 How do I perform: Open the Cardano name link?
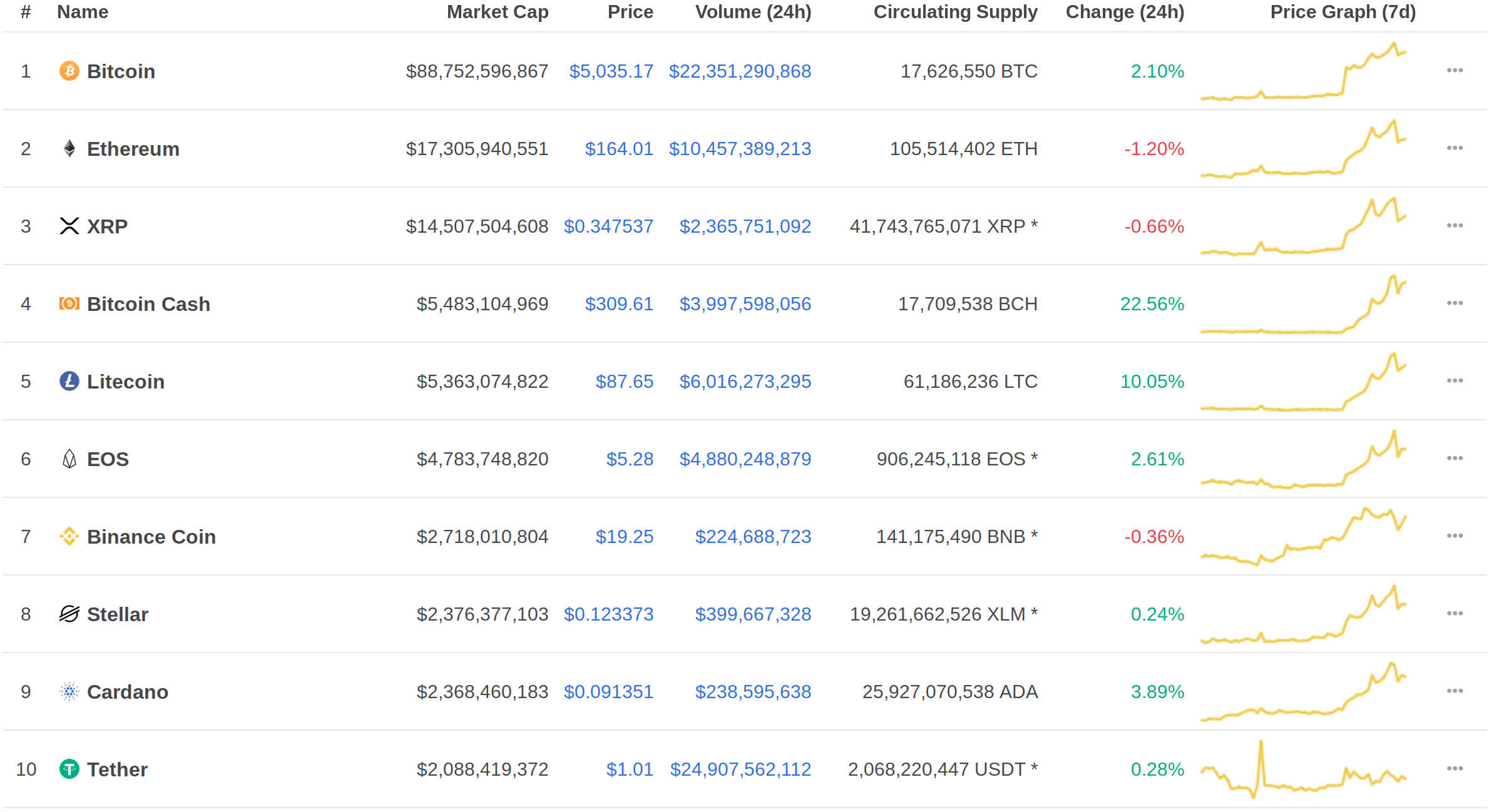coord(127,692)
